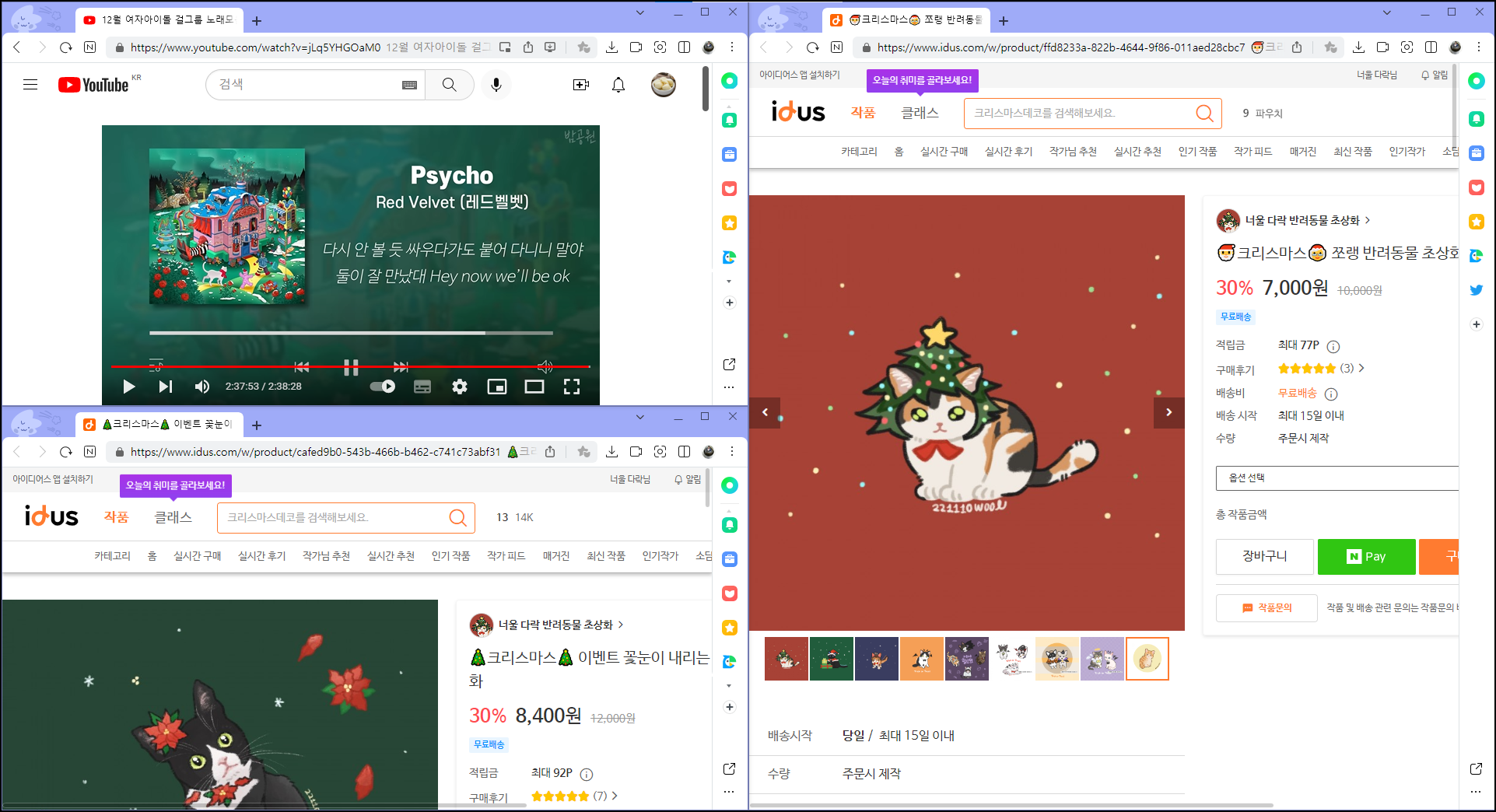Click the YouTube search magnifier button

pyautogui.click(x=450, y=85)
